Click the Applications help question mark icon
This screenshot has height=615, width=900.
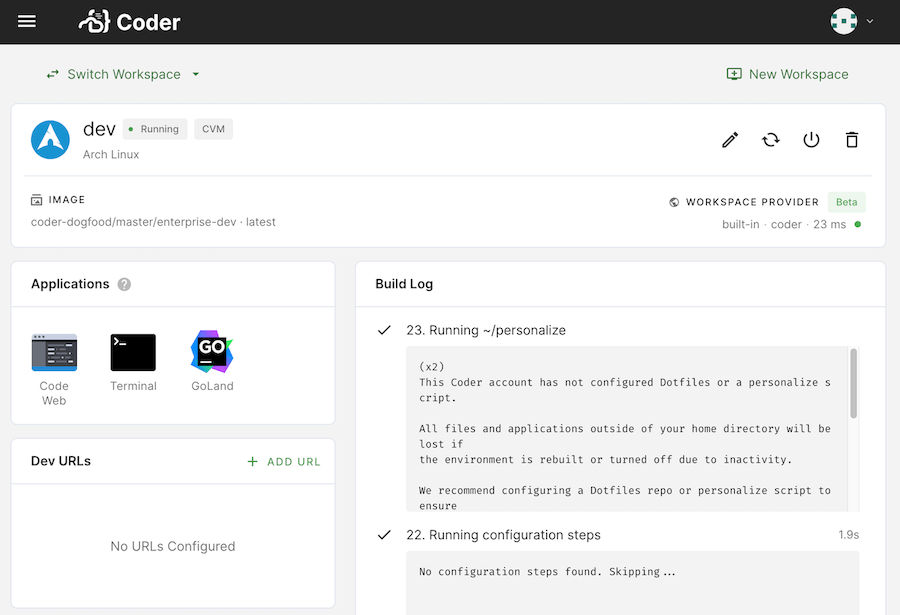click(123, 284)
